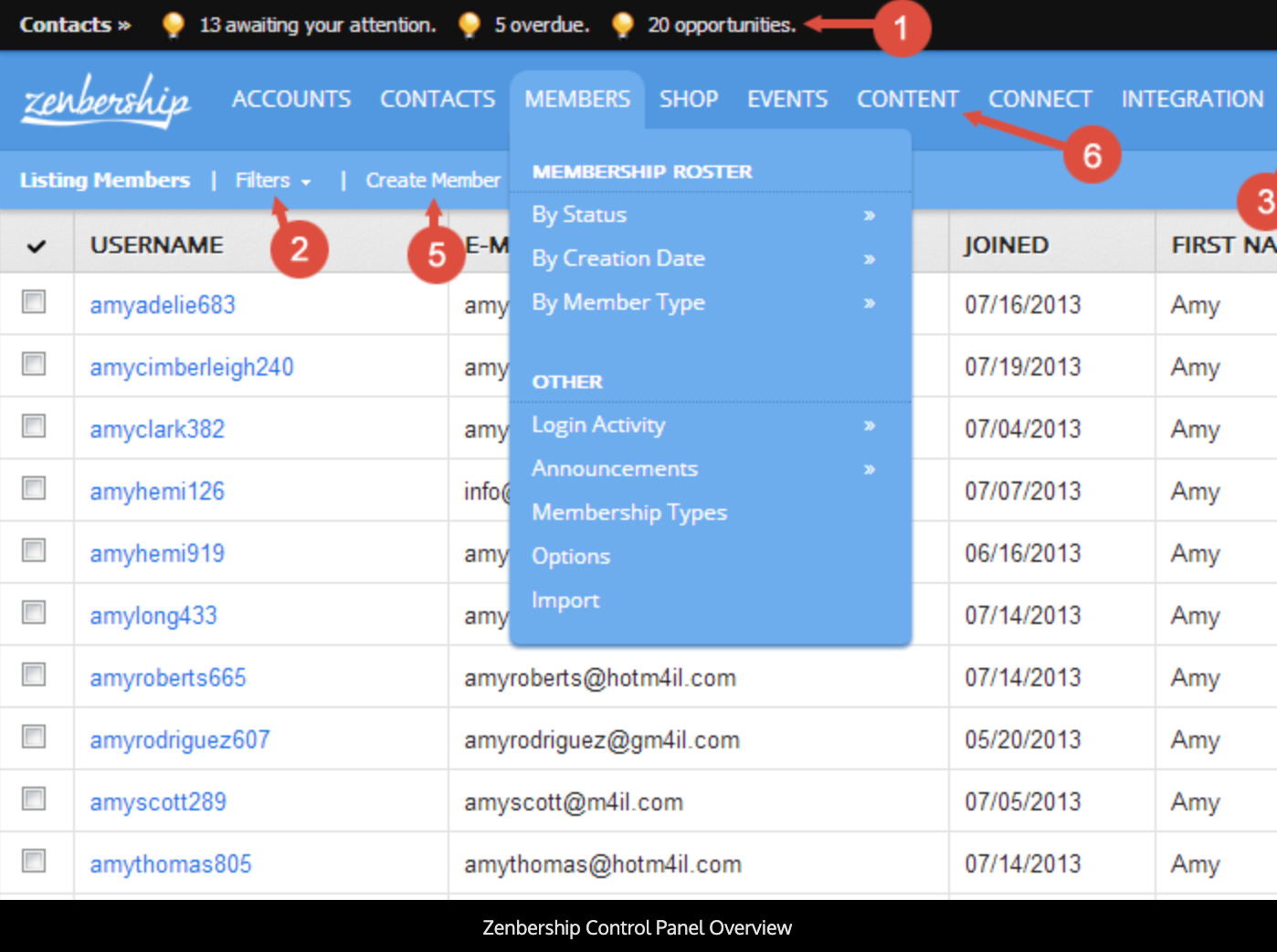This screenshot has width=1277, height=952.
Task: Open member amyhemi919
Action: pyautogui.click(x=157, y=554)
